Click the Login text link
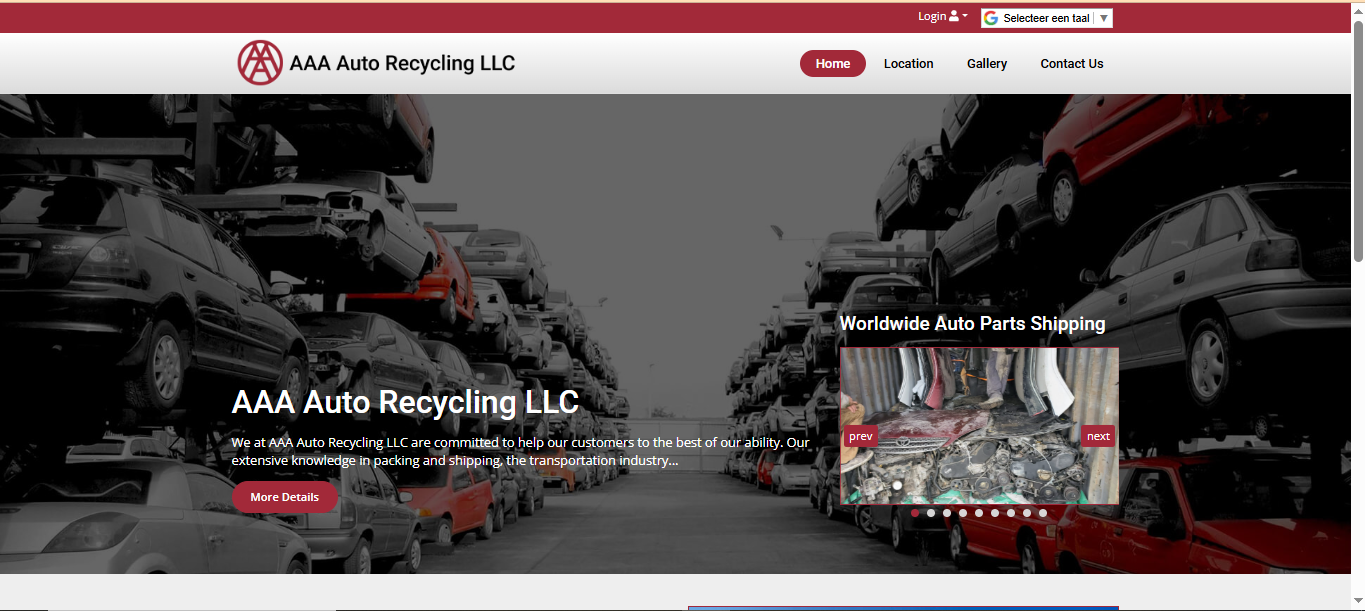The width and height of the screenshot is (1365, 611). (931, 16)
